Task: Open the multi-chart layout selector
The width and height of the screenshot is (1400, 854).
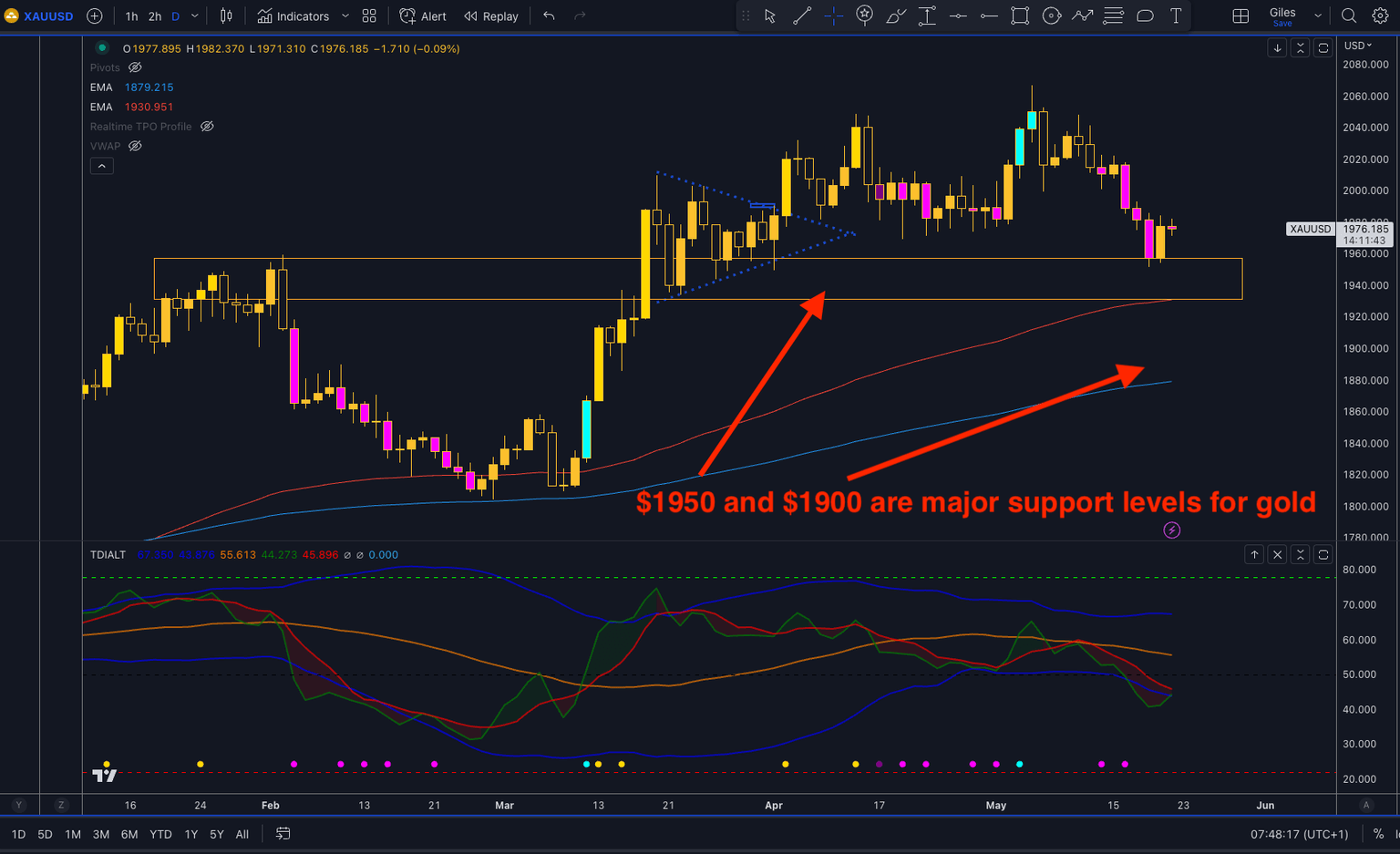Action: tap(1240, 15)
